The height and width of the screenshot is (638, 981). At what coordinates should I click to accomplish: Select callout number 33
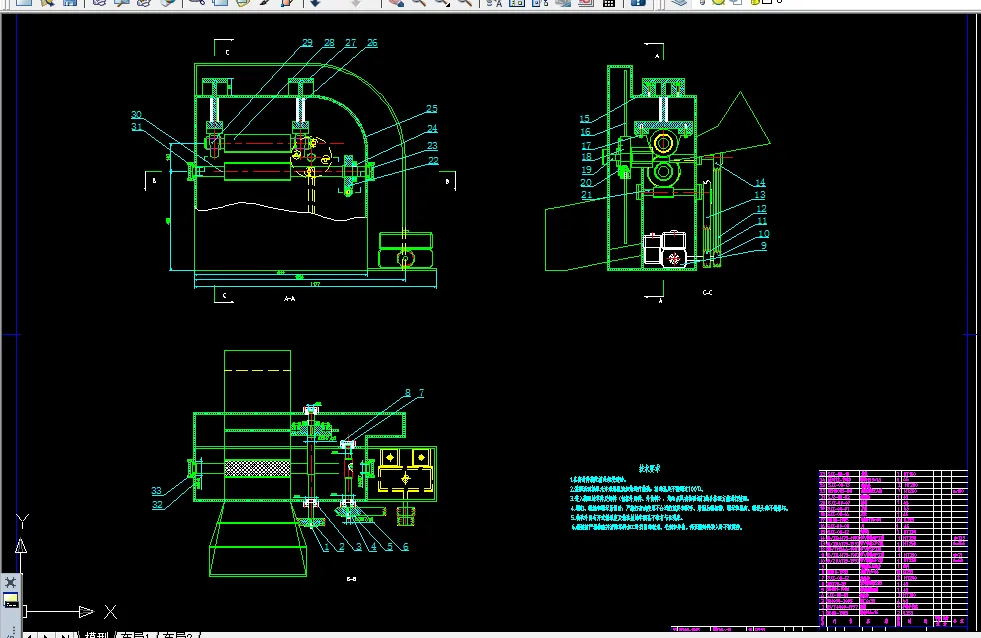156,491
